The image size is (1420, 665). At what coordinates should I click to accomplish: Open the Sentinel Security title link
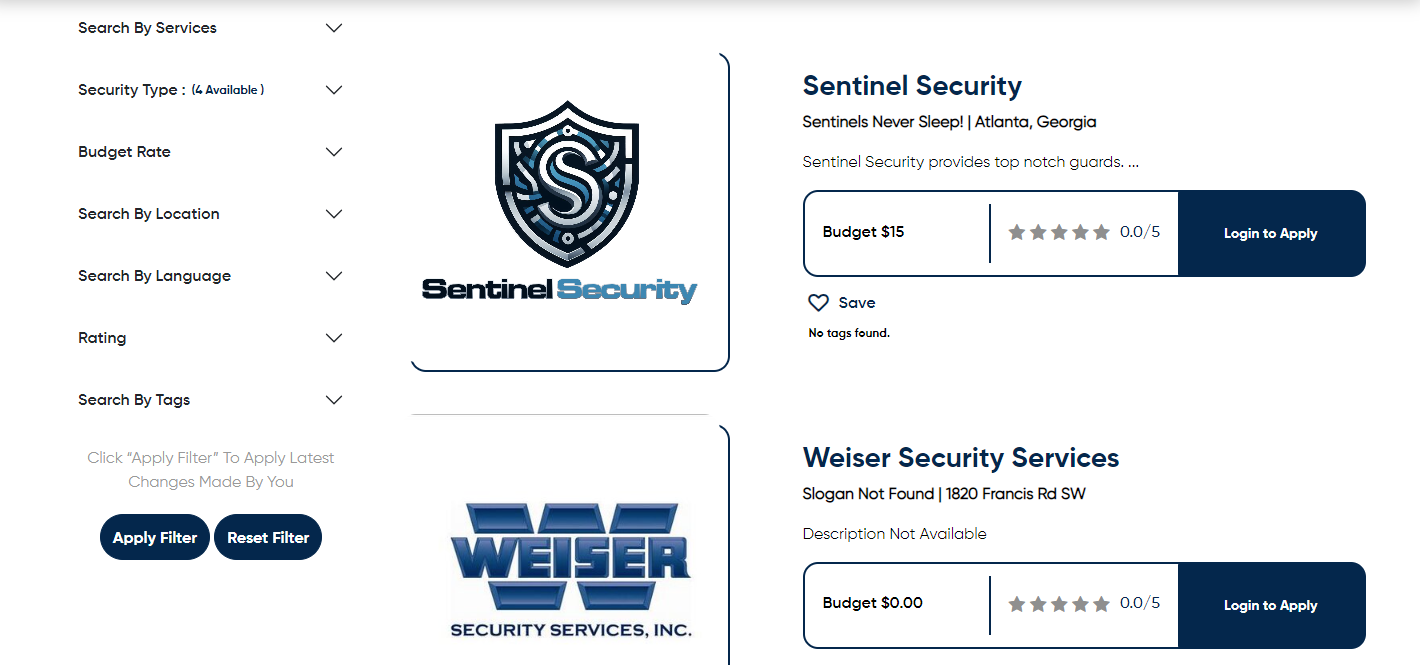coord(912,86)
